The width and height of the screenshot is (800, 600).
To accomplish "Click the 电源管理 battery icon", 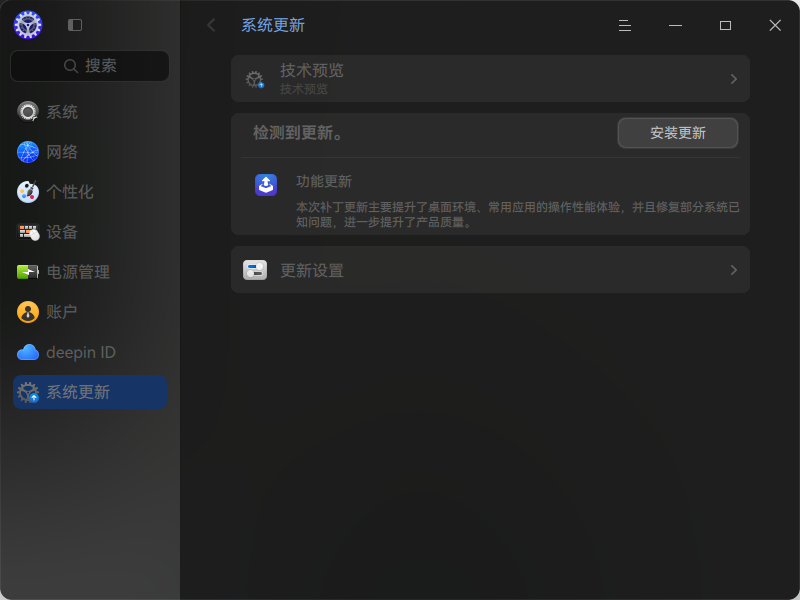I will [x=28, y=272].
